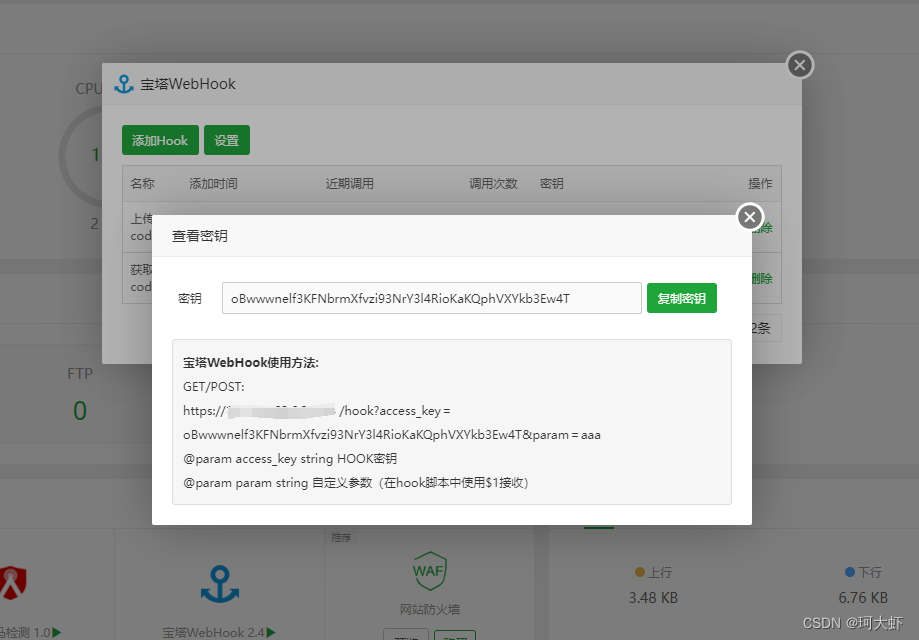The width and height of the screenshot is (919, 640).
Task: Click the 复制密钥 button
Action: point(682,298)
